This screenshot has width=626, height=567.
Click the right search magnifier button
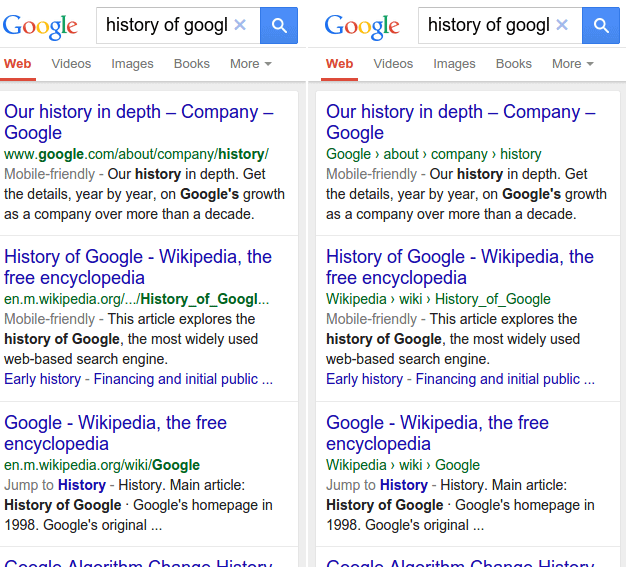(601, 25)
